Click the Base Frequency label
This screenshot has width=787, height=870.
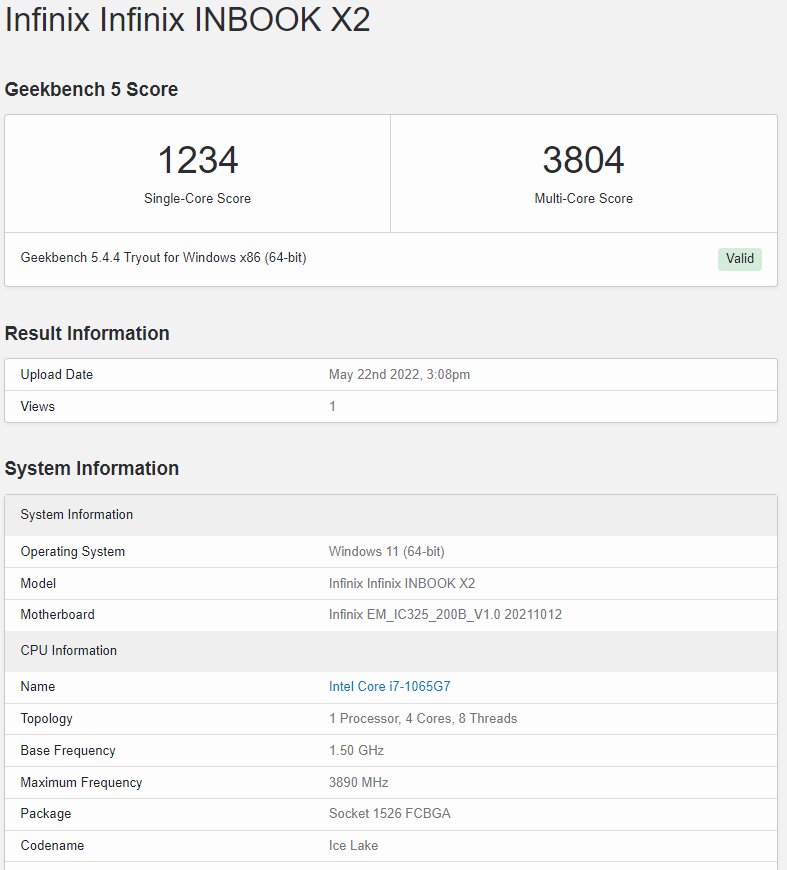point(68,751)
